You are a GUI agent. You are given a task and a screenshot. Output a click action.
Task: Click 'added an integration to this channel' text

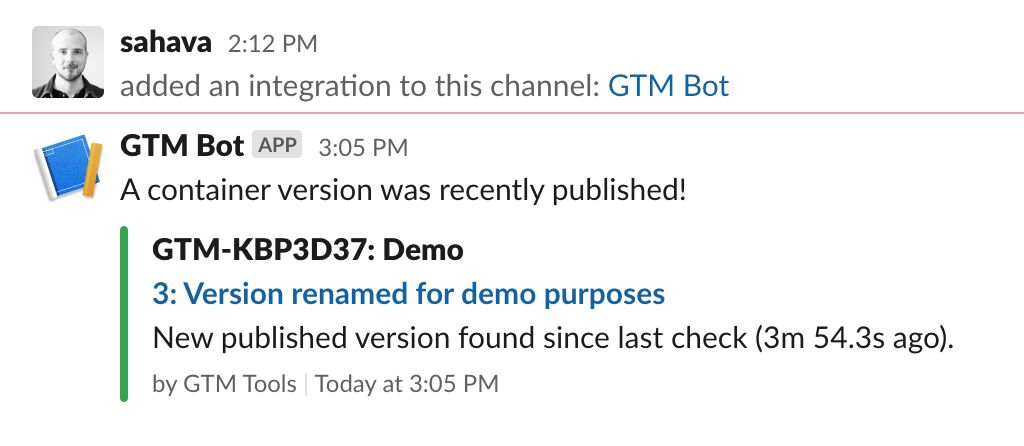(x=360, y=86)
